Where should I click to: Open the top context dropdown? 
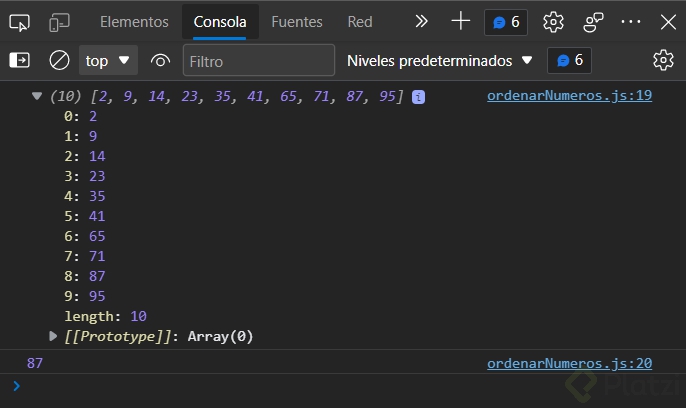108,60
